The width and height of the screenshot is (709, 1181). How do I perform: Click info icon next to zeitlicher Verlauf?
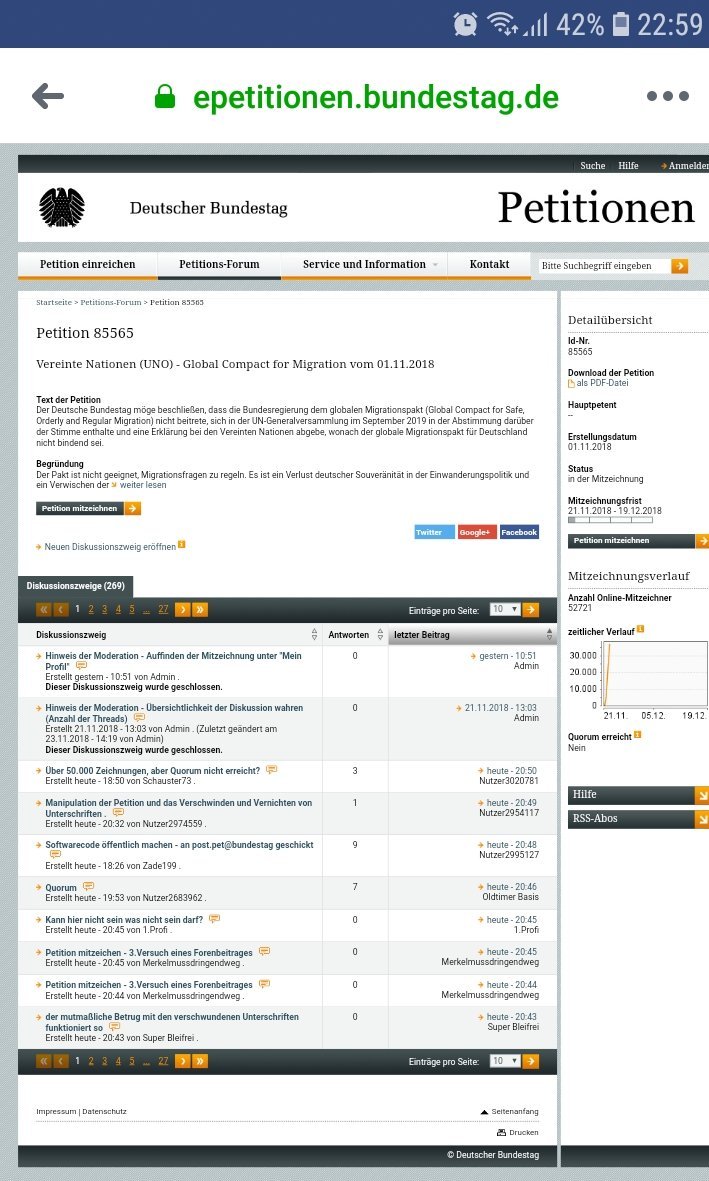pyautogui.click(x=640, y=629)
